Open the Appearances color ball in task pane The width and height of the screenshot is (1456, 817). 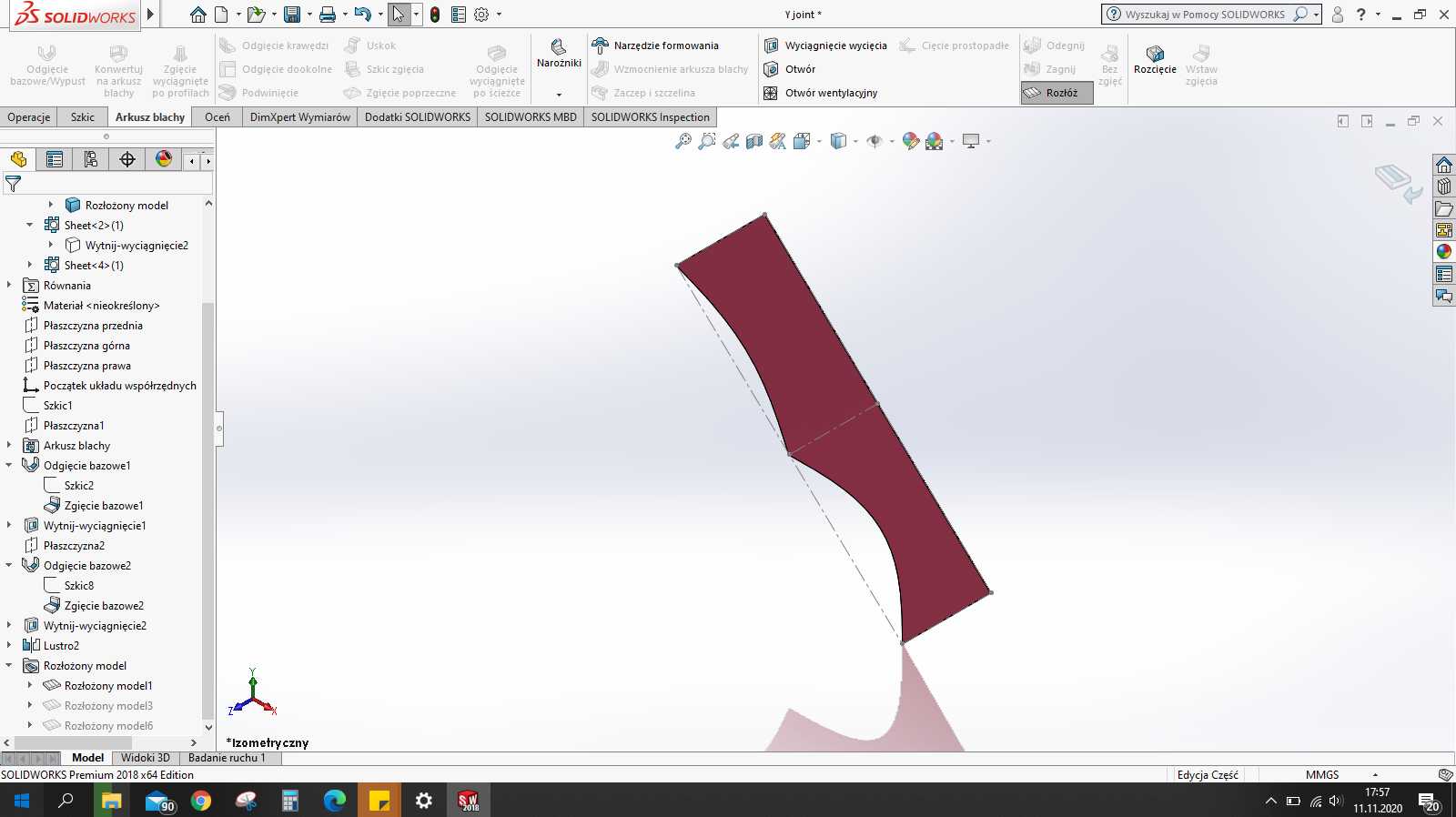point(1444,252)
